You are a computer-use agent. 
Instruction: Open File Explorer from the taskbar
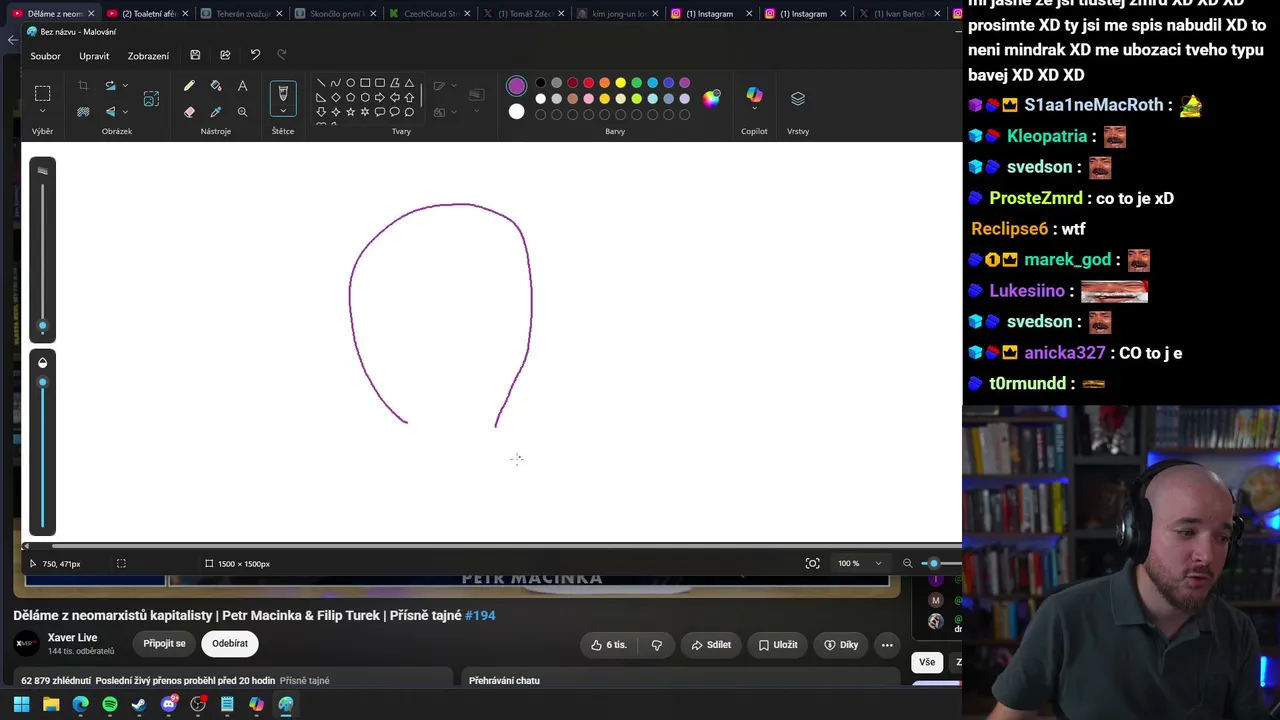(51, 704)
